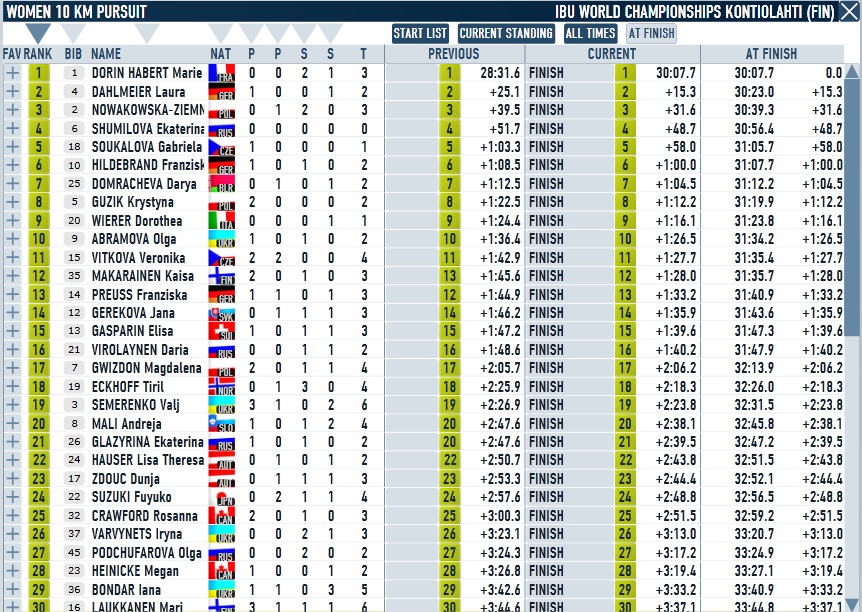Open Zdouc Dunja athlete name

click(125, 479)
